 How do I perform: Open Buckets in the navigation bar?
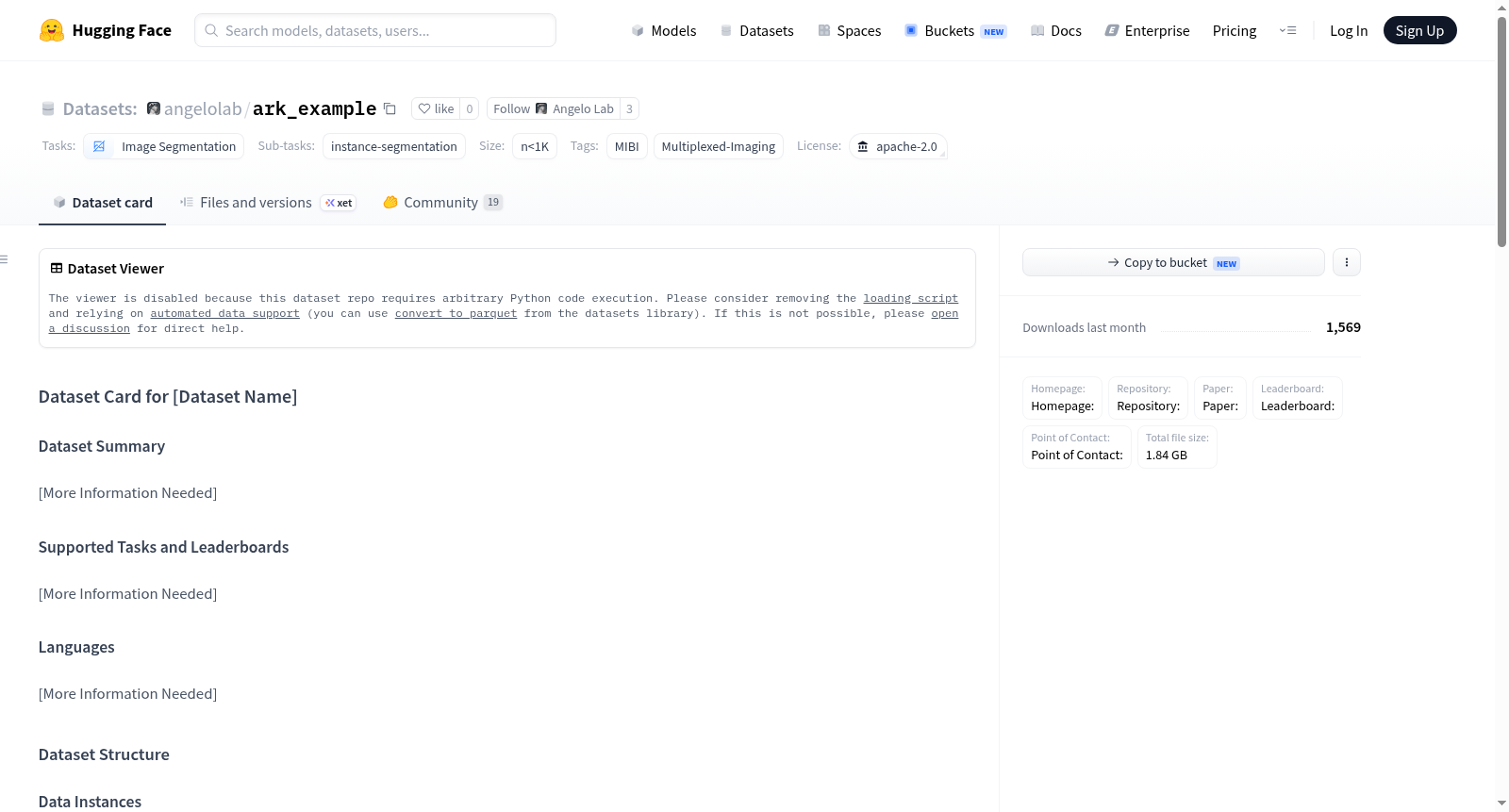955,30
